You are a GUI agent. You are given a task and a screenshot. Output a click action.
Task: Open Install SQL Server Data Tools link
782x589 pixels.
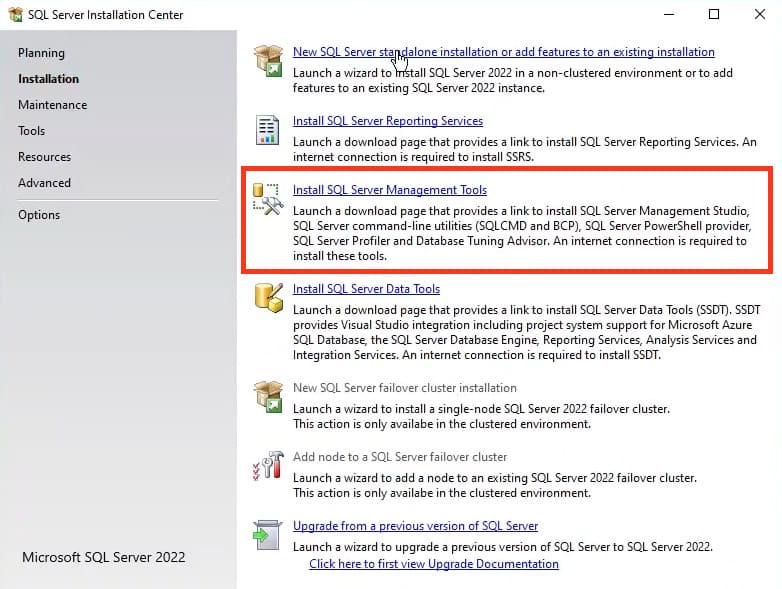click(x=366, y=289)
